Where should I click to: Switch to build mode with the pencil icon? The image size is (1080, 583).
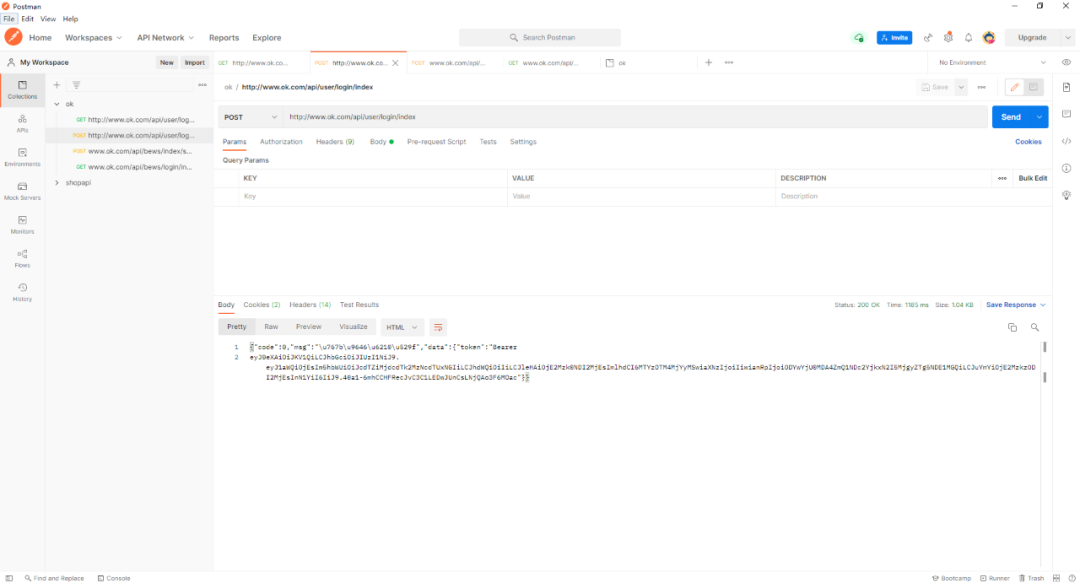pos(1015,88)
